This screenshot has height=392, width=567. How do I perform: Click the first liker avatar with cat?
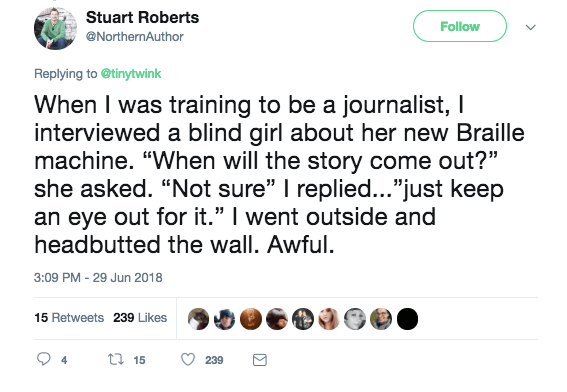[199, 319]
